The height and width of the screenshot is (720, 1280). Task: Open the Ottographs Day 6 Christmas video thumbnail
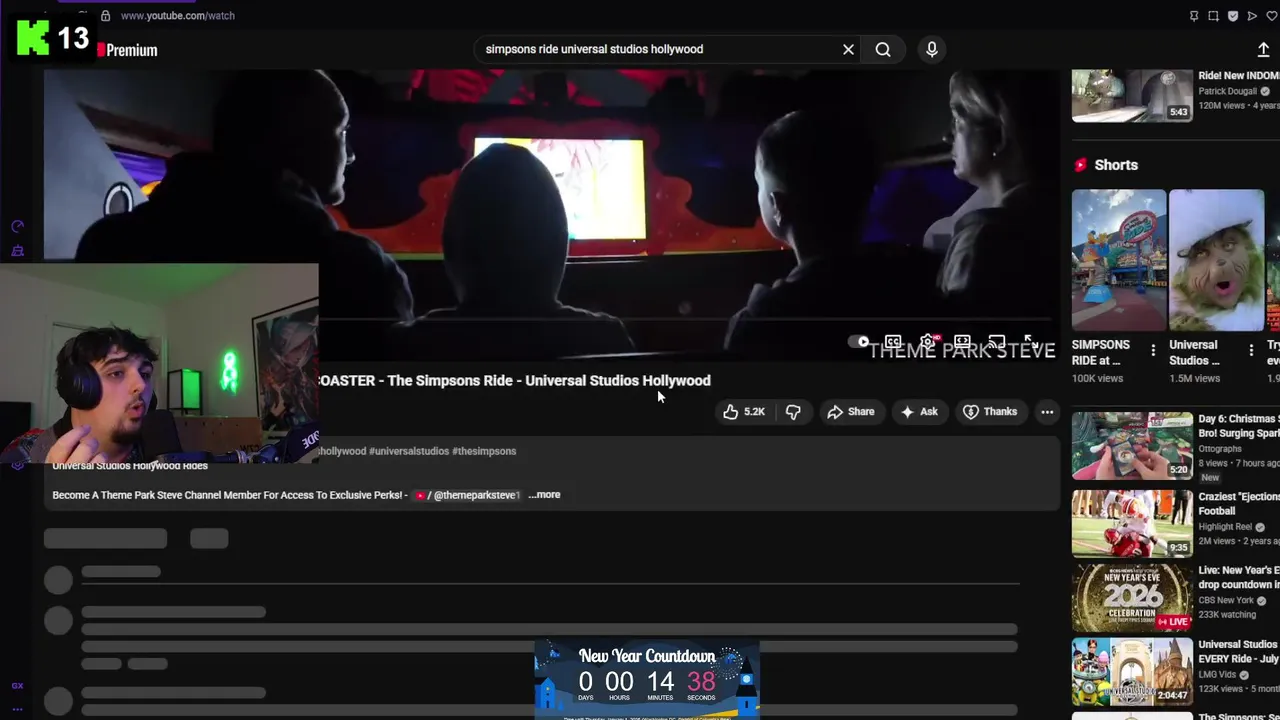pos(1132,446)
